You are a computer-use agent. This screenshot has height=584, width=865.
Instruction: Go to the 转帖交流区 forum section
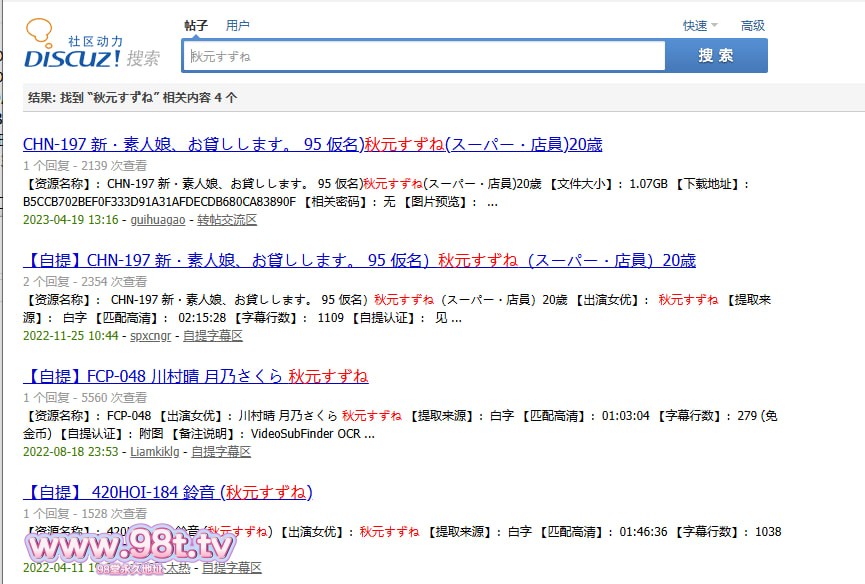pos(227,220)
